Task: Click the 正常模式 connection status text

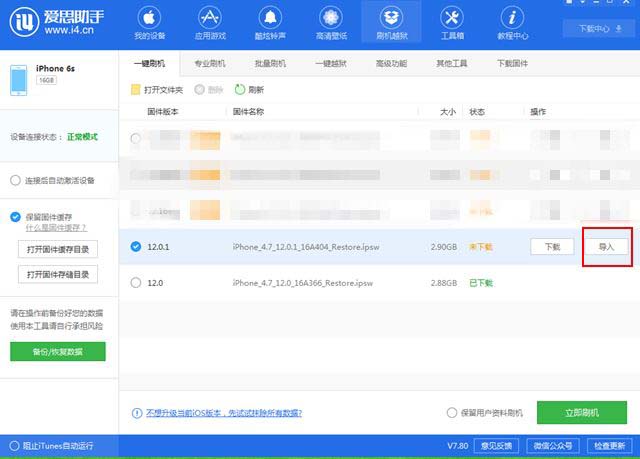Action: point(82,137)
